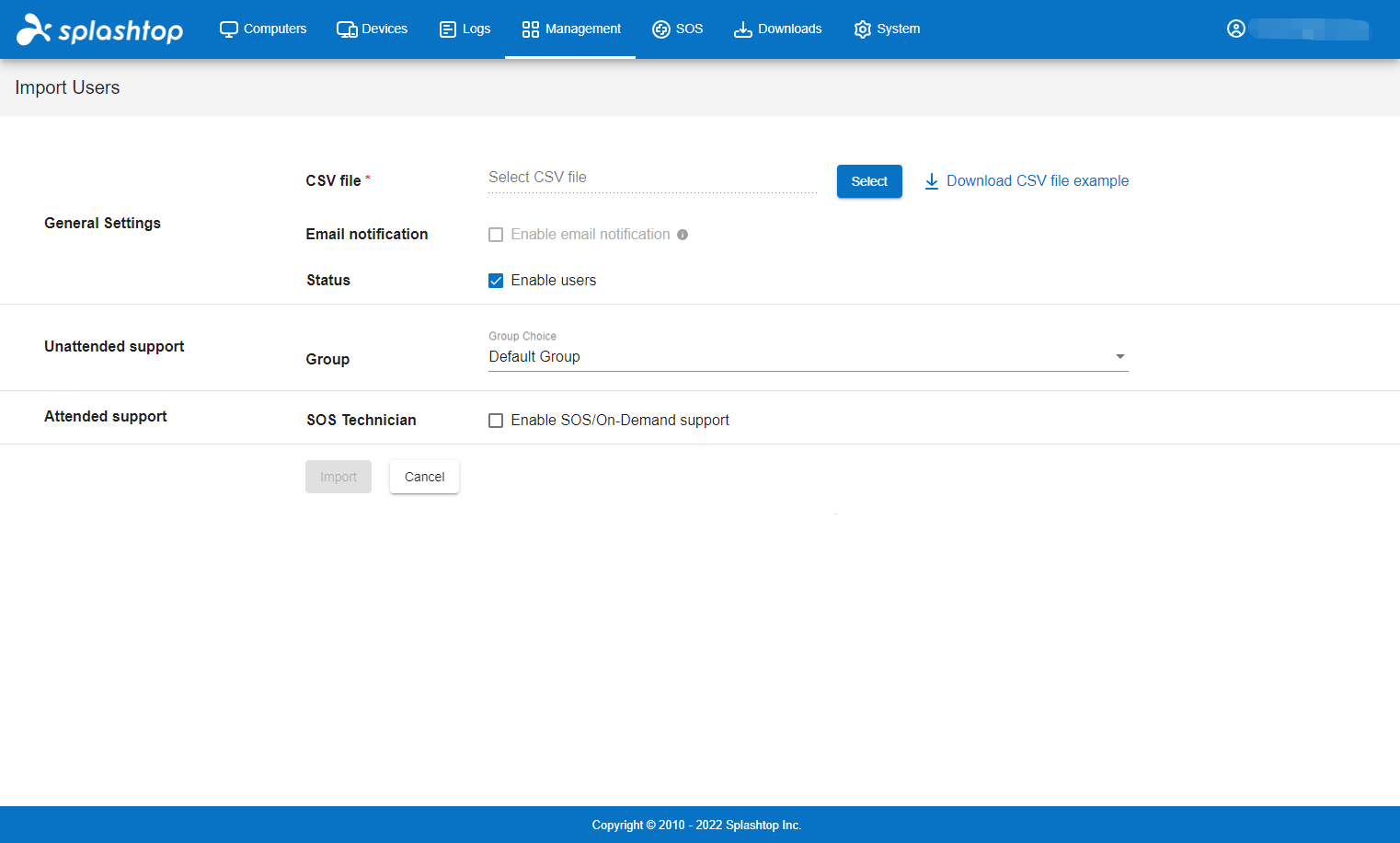Screen dimensions: 1400x843
Task: Click the Splashtop logo
Action: pos(99,29)
